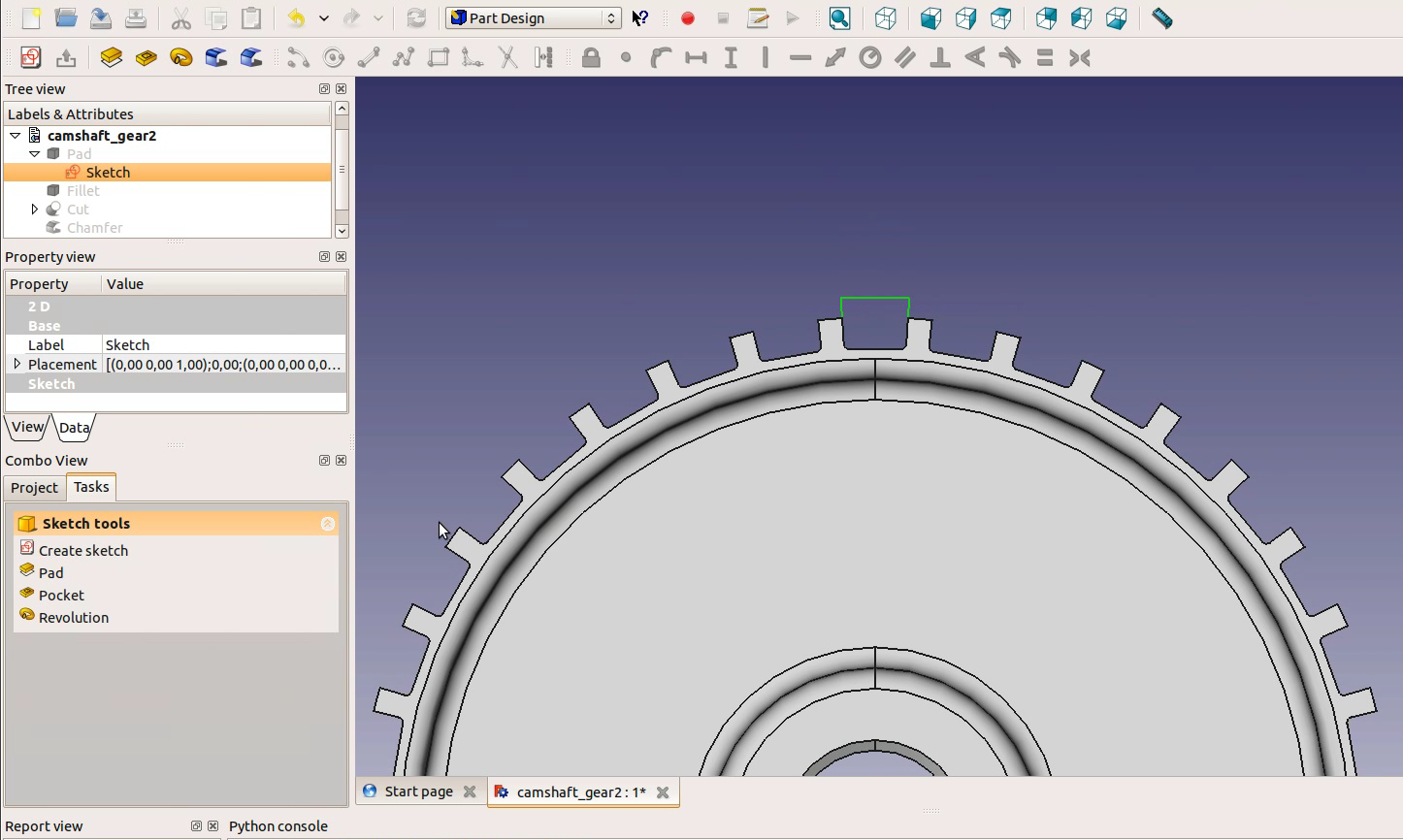Click Pad in the Sketch tools panel
Screen dimensions: 1403x840
[x=50, y=573]
